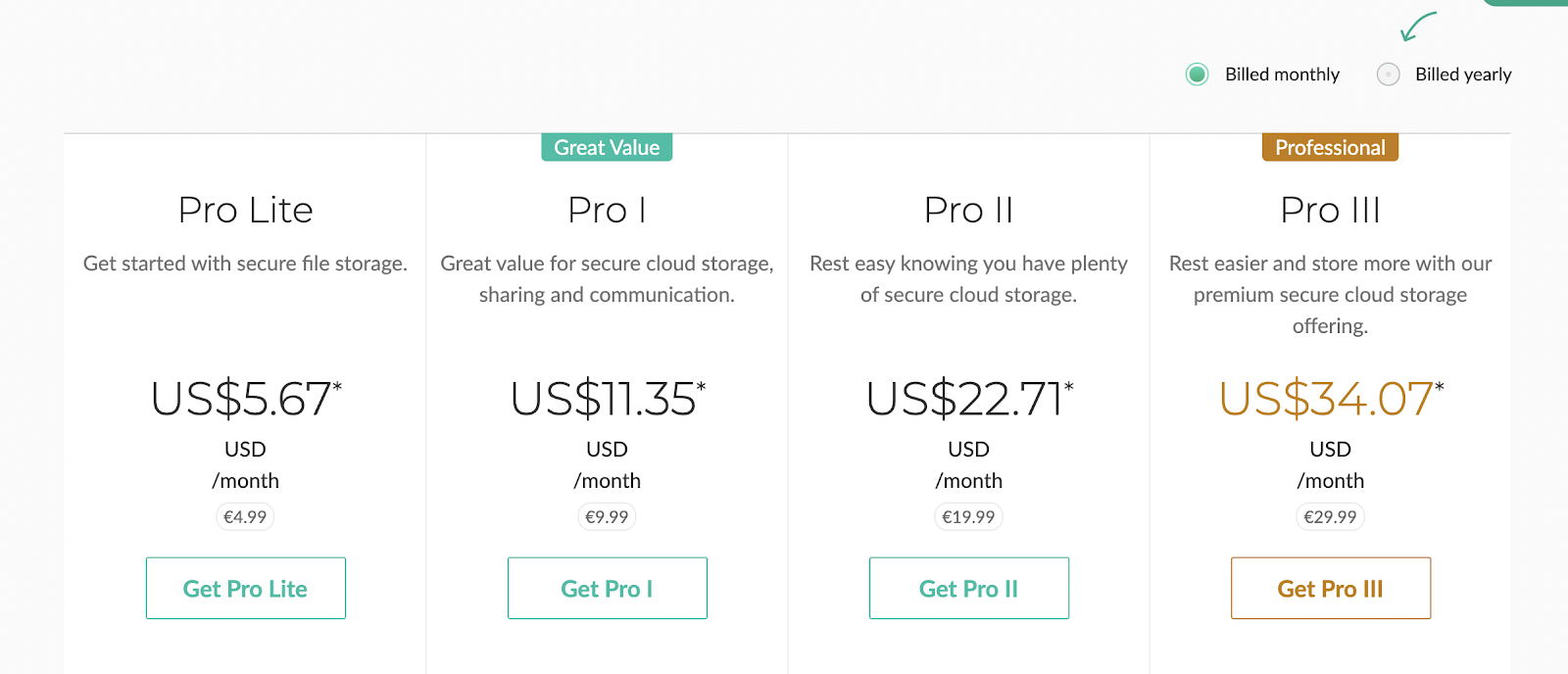This screenshot has height=674, width=1568.
Task: Click the Pro II plan heading
Action: tap(968, 211)
